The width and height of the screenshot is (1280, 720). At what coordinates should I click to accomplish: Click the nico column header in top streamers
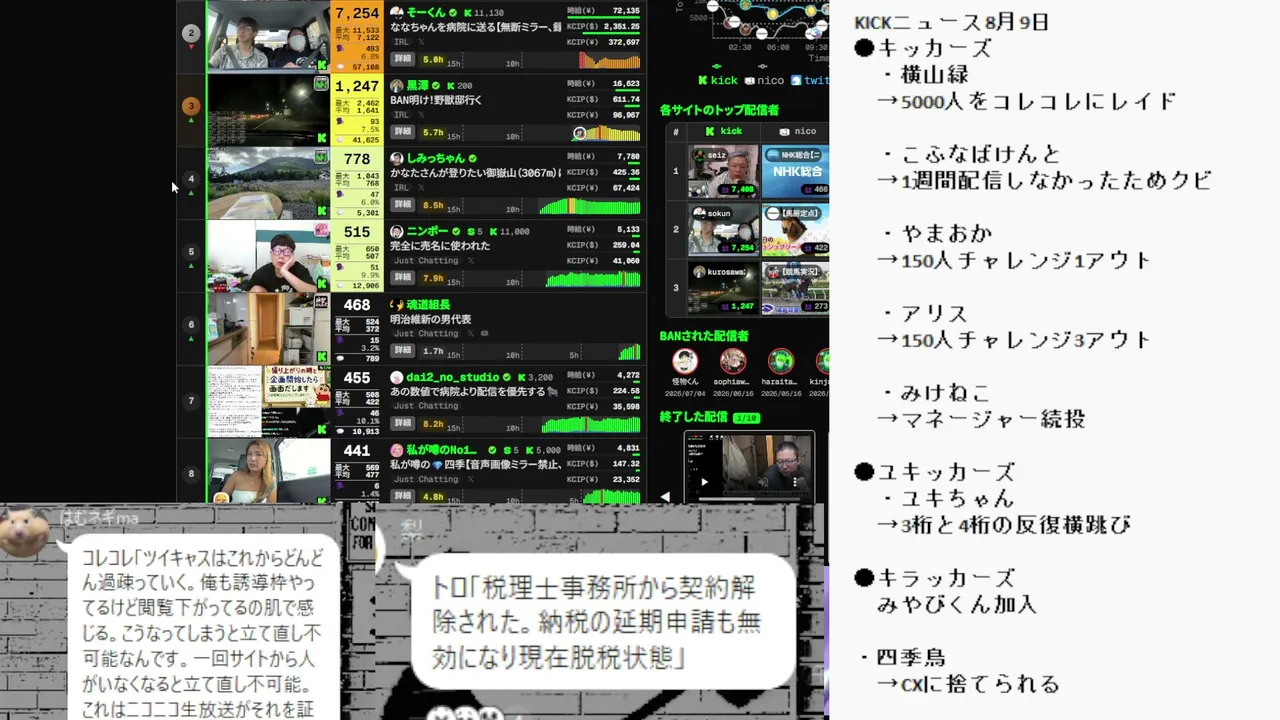[x=797, y=131]
